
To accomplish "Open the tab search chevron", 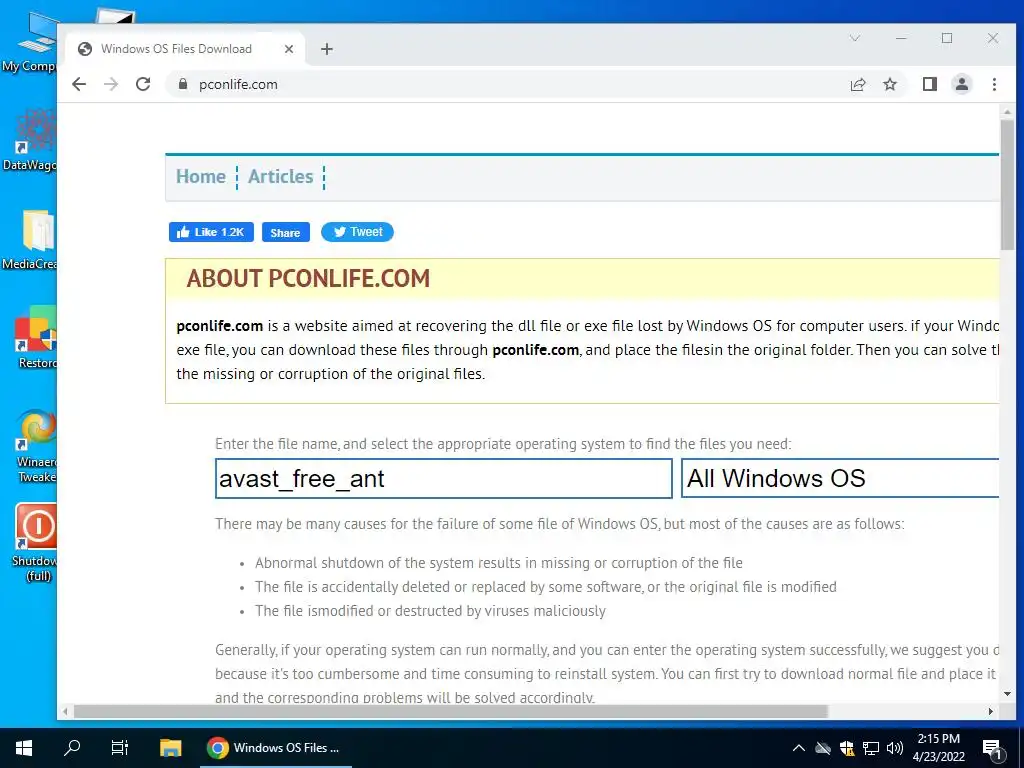I will (x=854, y=39).
